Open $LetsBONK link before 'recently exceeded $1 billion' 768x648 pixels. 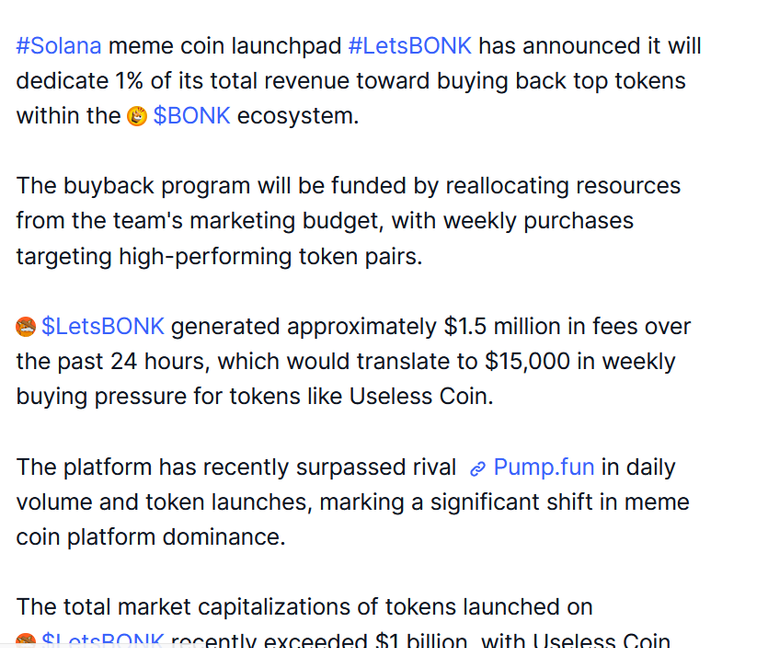103,640
